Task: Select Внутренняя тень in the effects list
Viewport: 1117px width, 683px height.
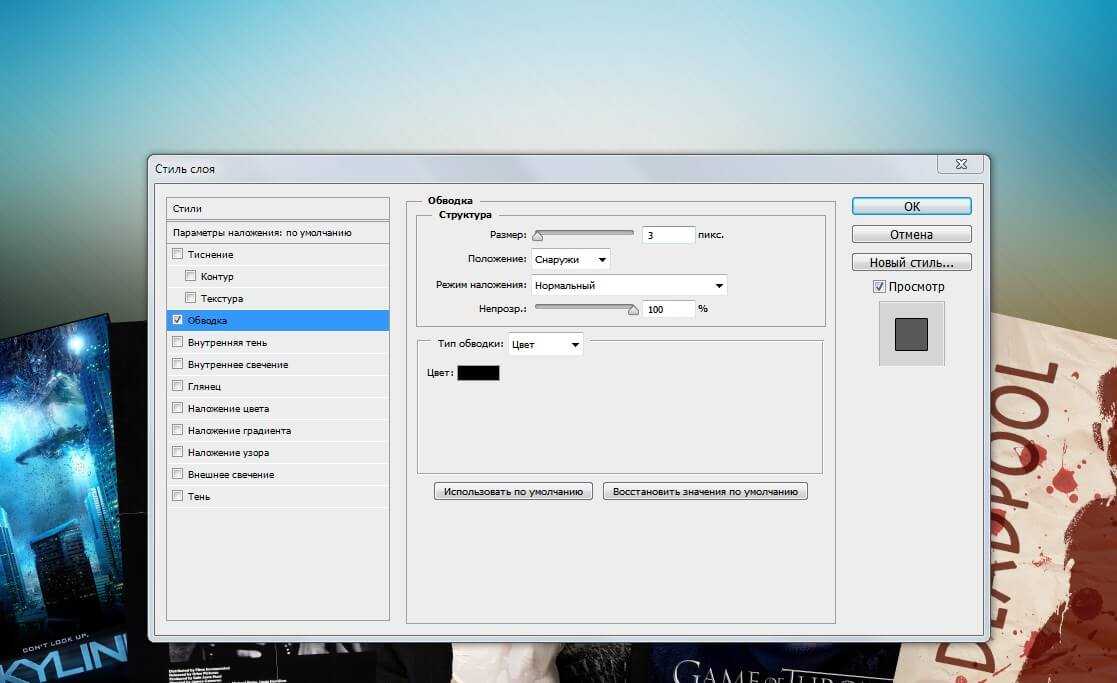Action: tap(227, 343)
